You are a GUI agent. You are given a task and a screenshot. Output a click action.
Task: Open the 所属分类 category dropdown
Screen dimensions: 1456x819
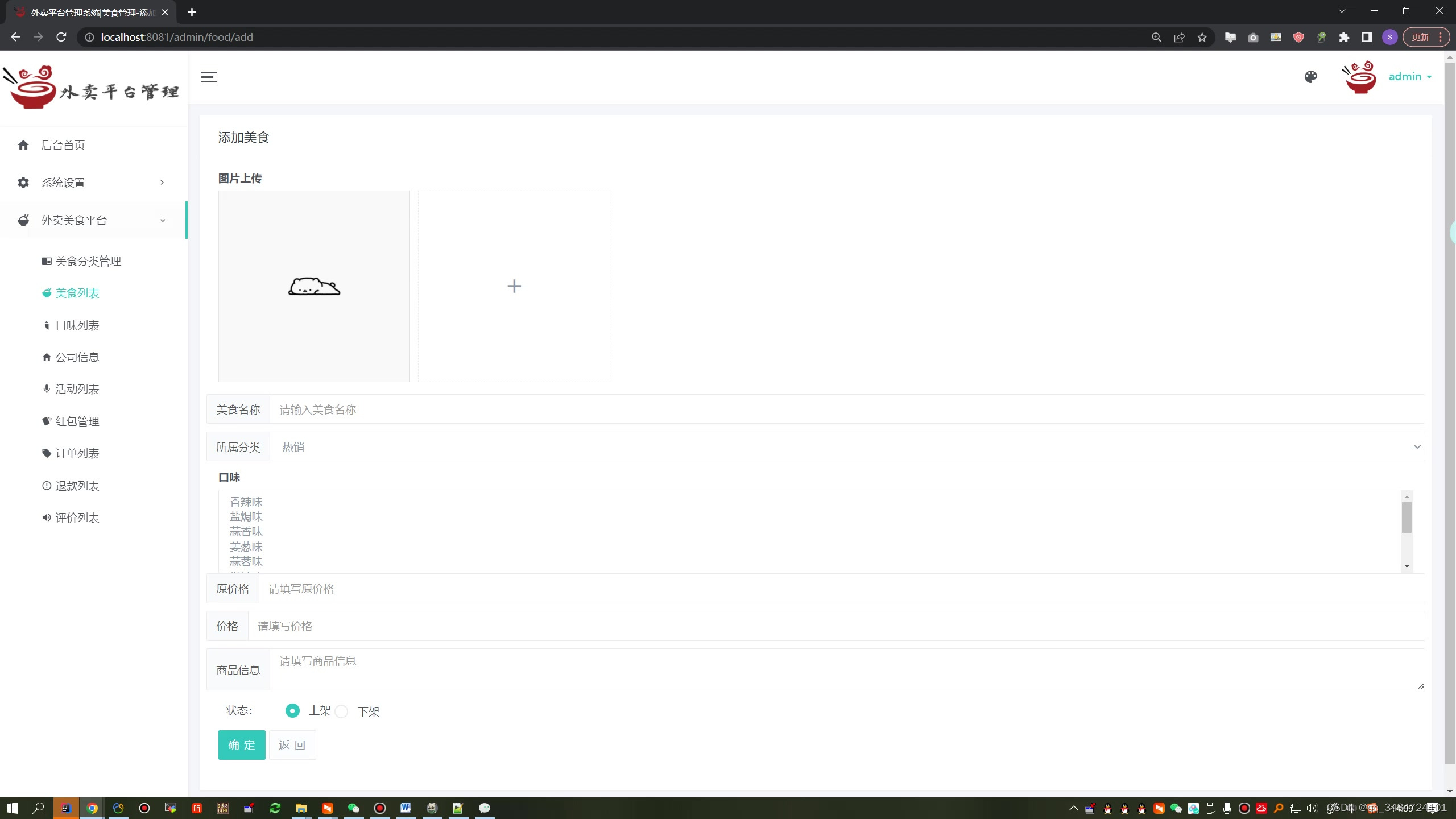click(846, 447)
